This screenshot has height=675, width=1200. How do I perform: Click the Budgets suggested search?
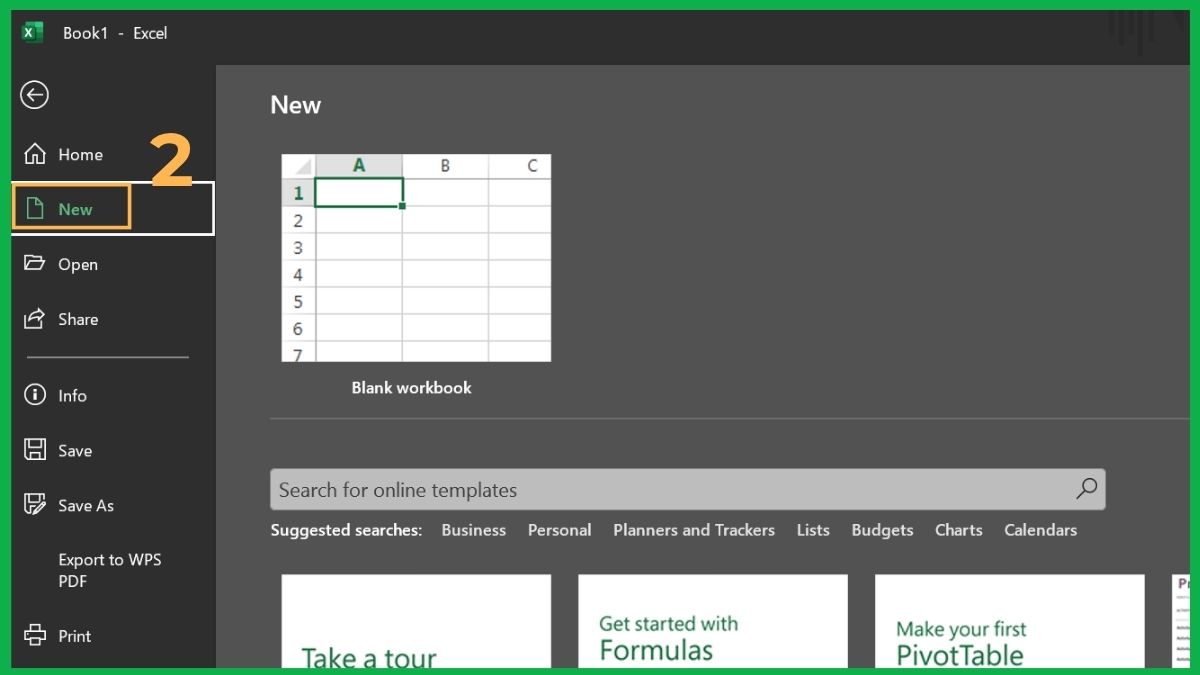point(882,530)
